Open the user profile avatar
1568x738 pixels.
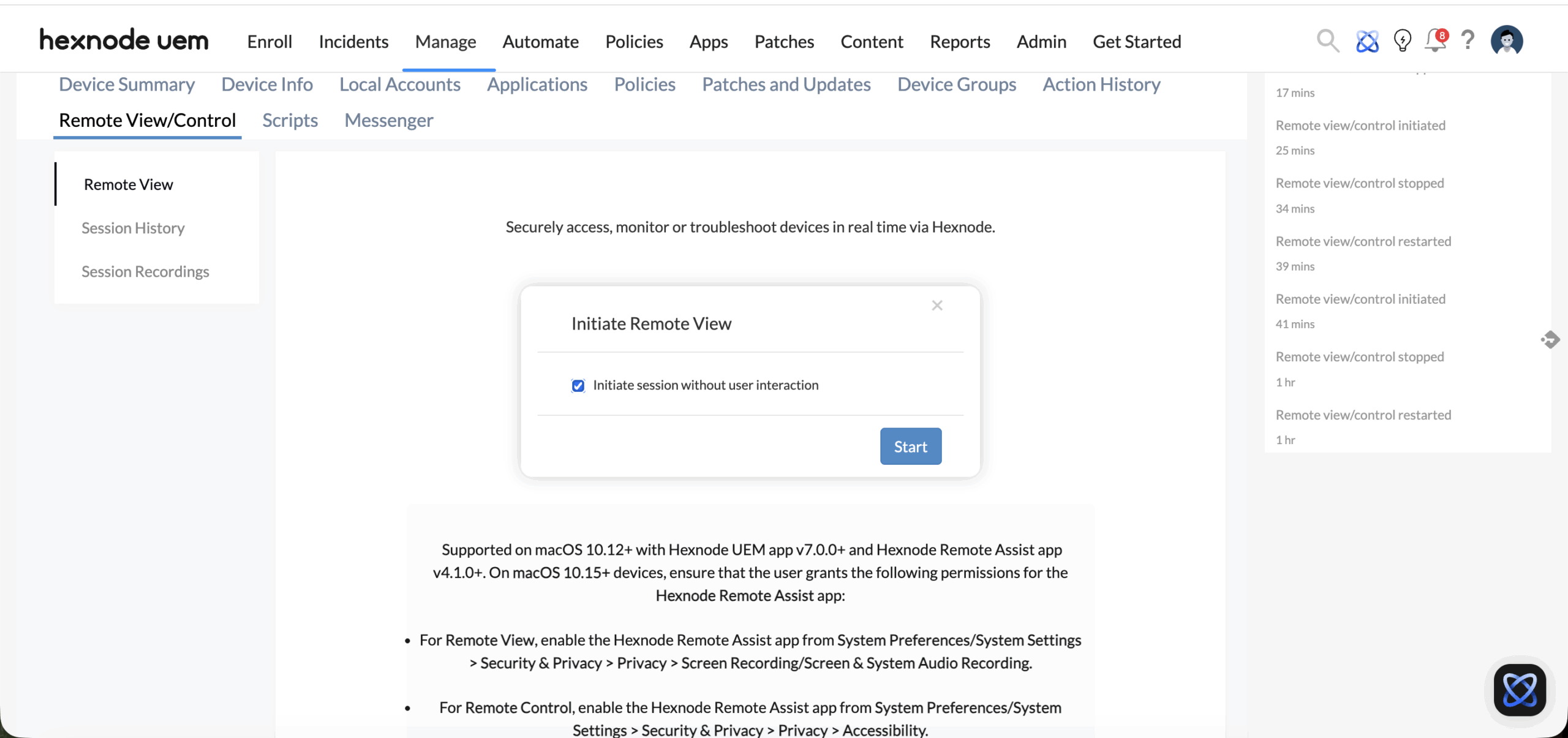tap(1507, 41)
